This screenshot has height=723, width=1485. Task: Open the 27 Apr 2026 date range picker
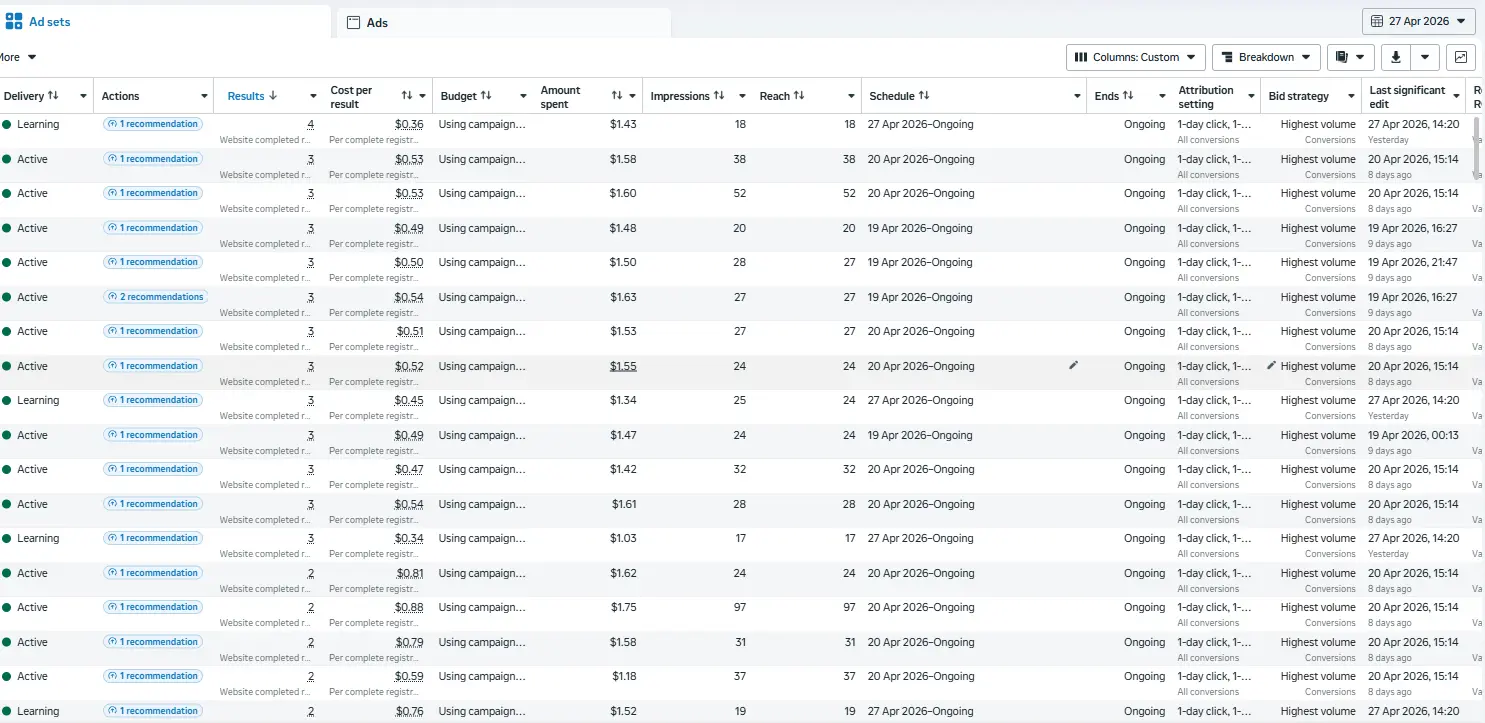coord(1419,21)
